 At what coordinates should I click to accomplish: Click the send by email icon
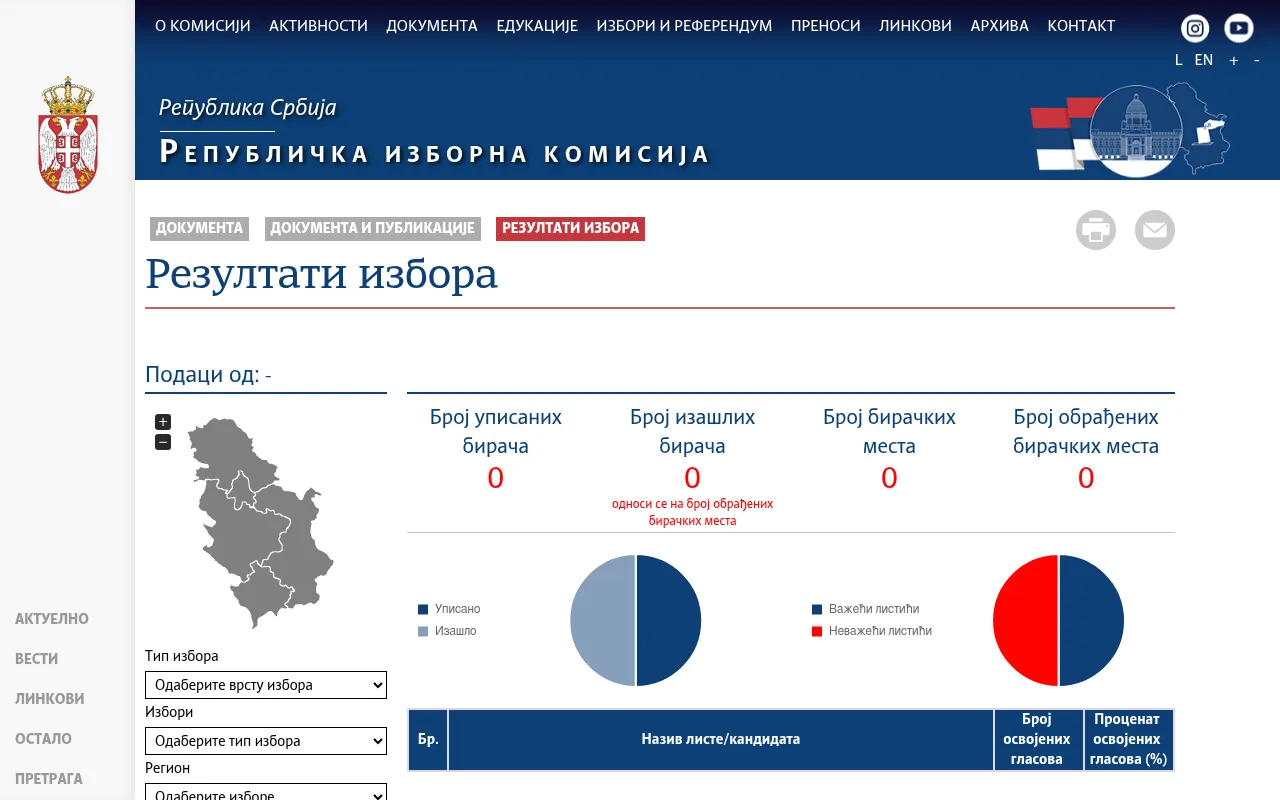(x=1155, y=230)
